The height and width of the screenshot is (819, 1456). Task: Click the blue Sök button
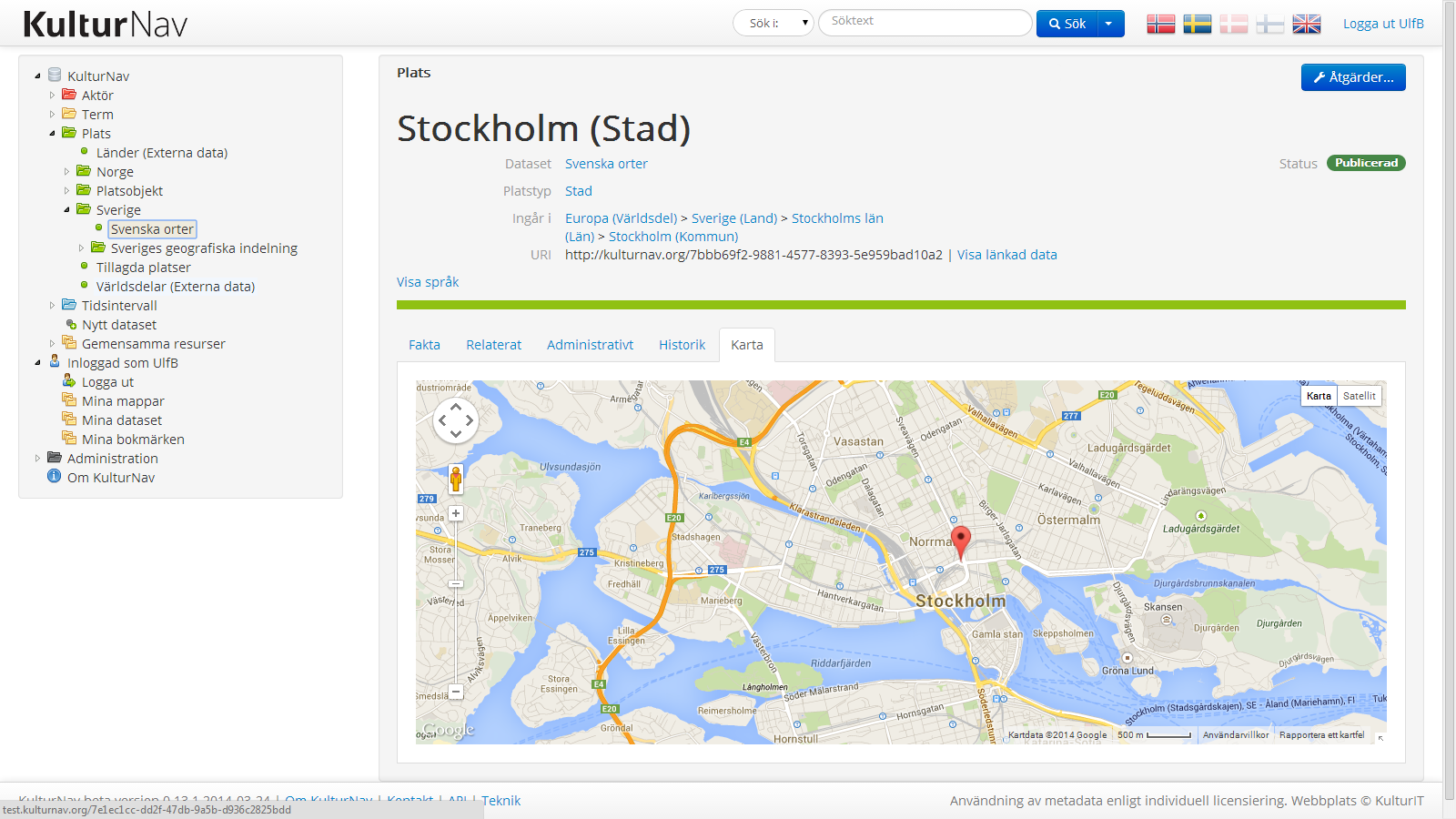point(1067,24)
